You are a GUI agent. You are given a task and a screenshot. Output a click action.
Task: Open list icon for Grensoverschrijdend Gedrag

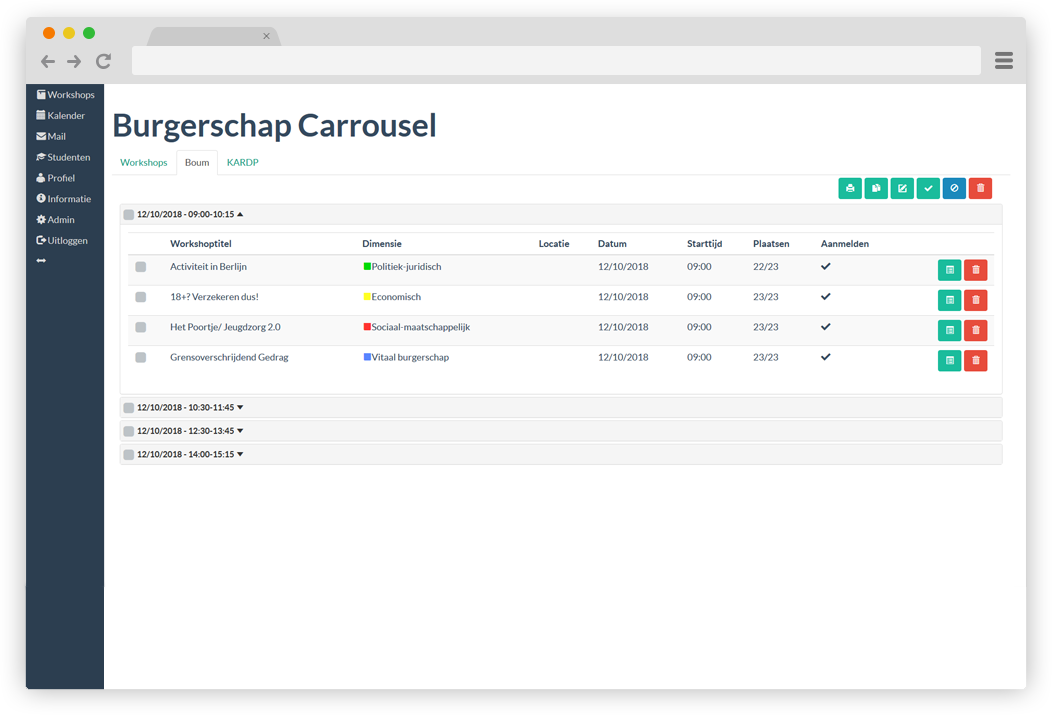pos(949,360)
